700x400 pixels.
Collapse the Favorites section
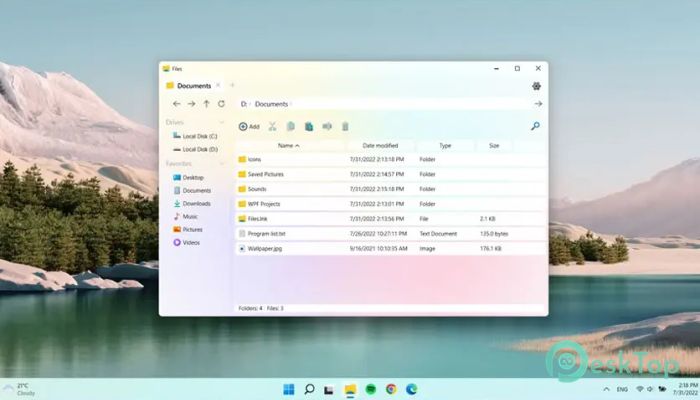click(x=221, y=164)
